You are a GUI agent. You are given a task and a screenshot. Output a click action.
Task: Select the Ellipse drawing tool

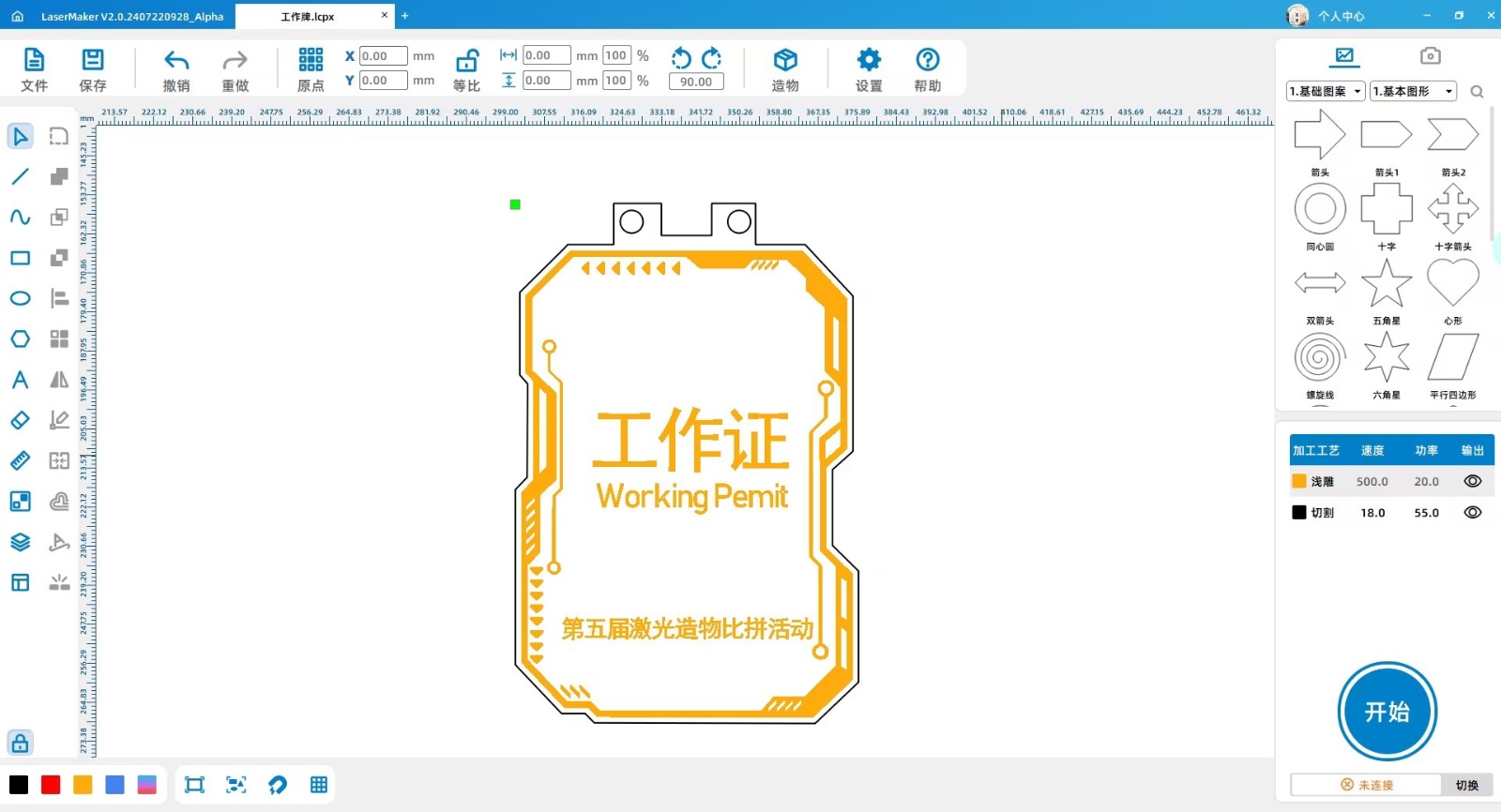[x=20, y=298]
